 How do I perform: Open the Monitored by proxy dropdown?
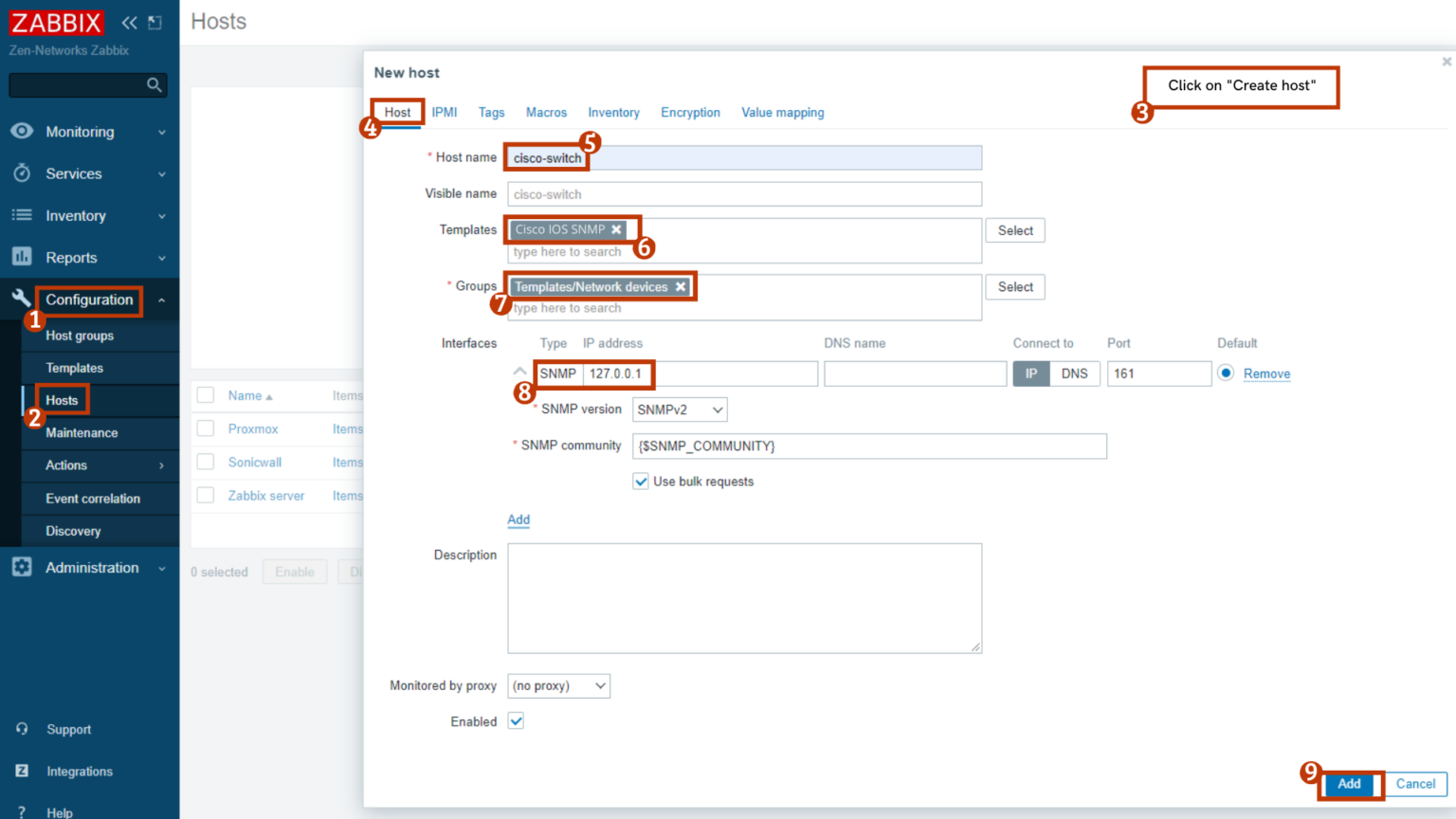[558, 685]
